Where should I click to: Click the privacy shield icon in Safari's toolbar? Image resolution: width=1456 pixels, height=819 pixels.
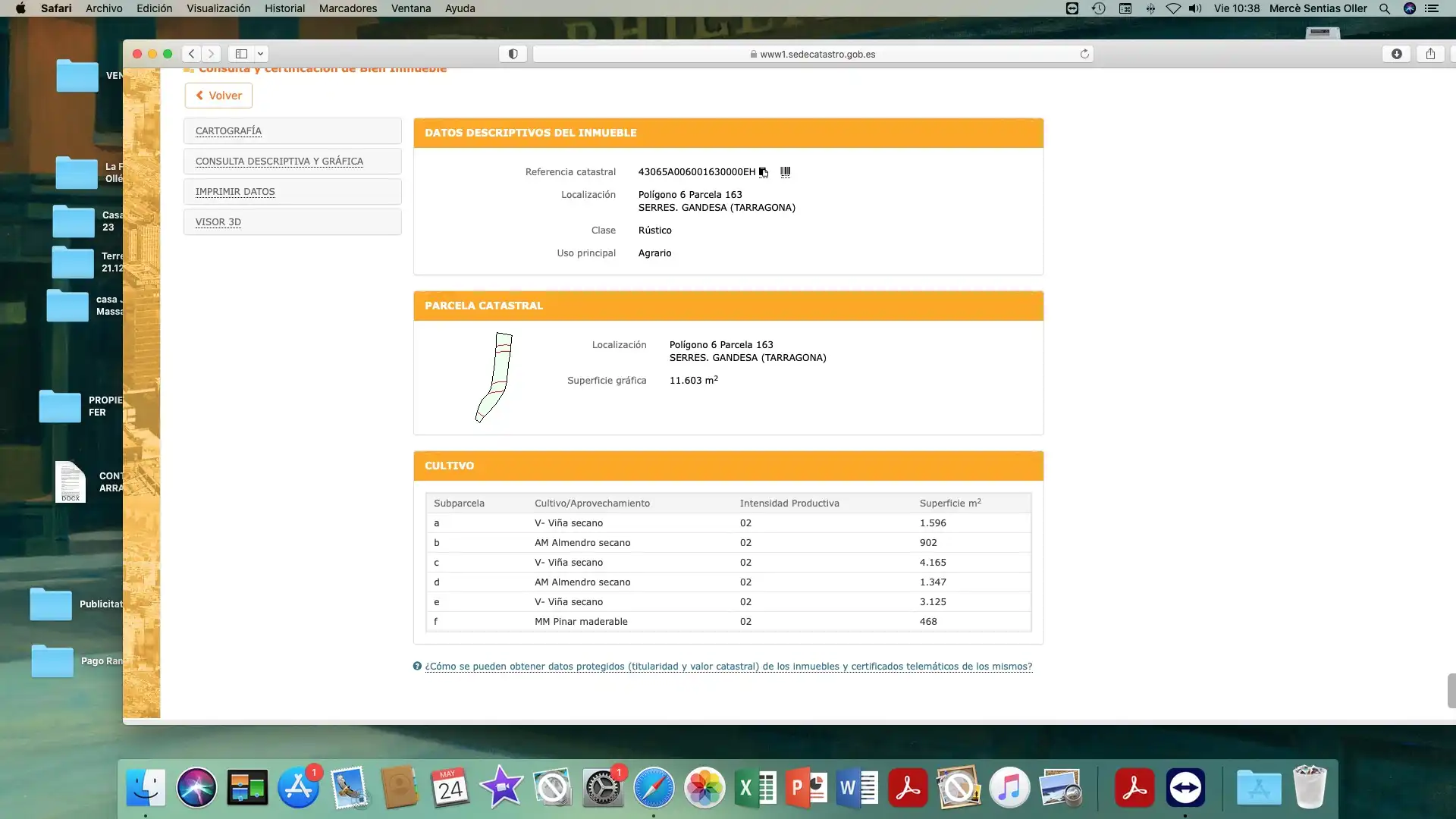click(x=513, y=54)
